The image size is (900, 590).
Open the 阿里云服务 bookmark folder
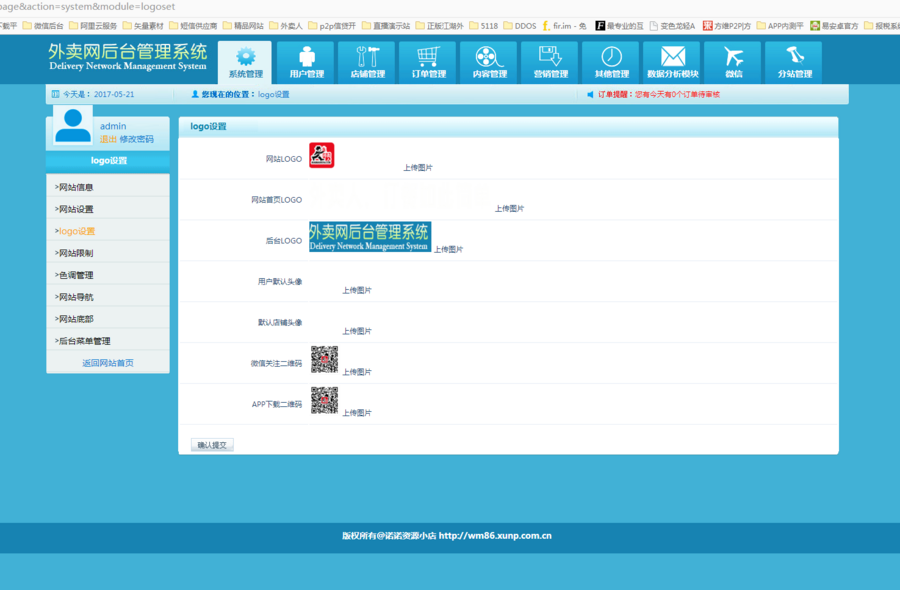pyautogui.click(x=93, y=26)
